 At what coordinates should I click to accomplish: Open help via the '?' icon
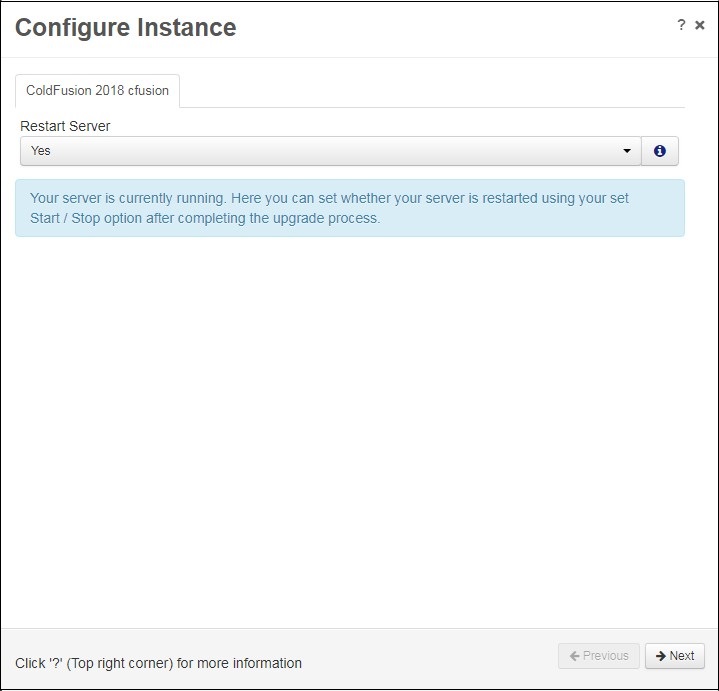[x=681, y=25]
